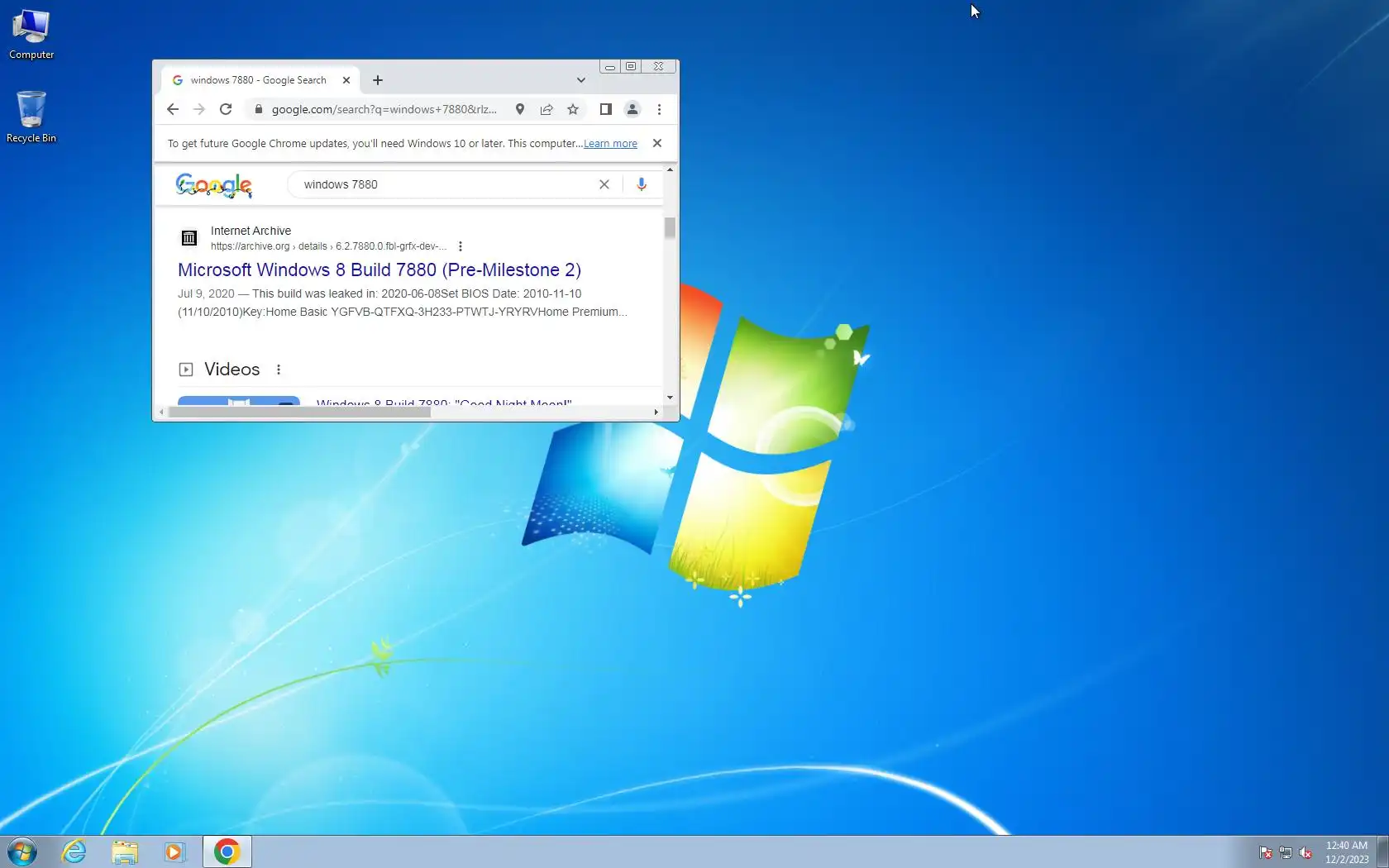This screenshot has height=868, width=1389.
Task: Select the Computer desktop icon
Action: tap(31, 34)
